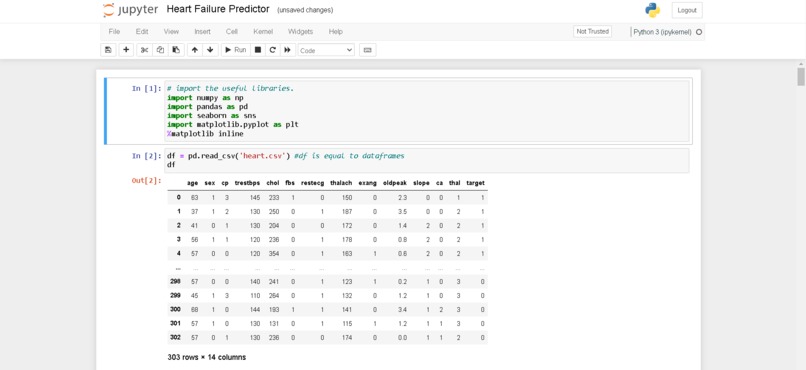Click the 'thal' column header
Screen dimensions: 806x370
pos(454,183)
